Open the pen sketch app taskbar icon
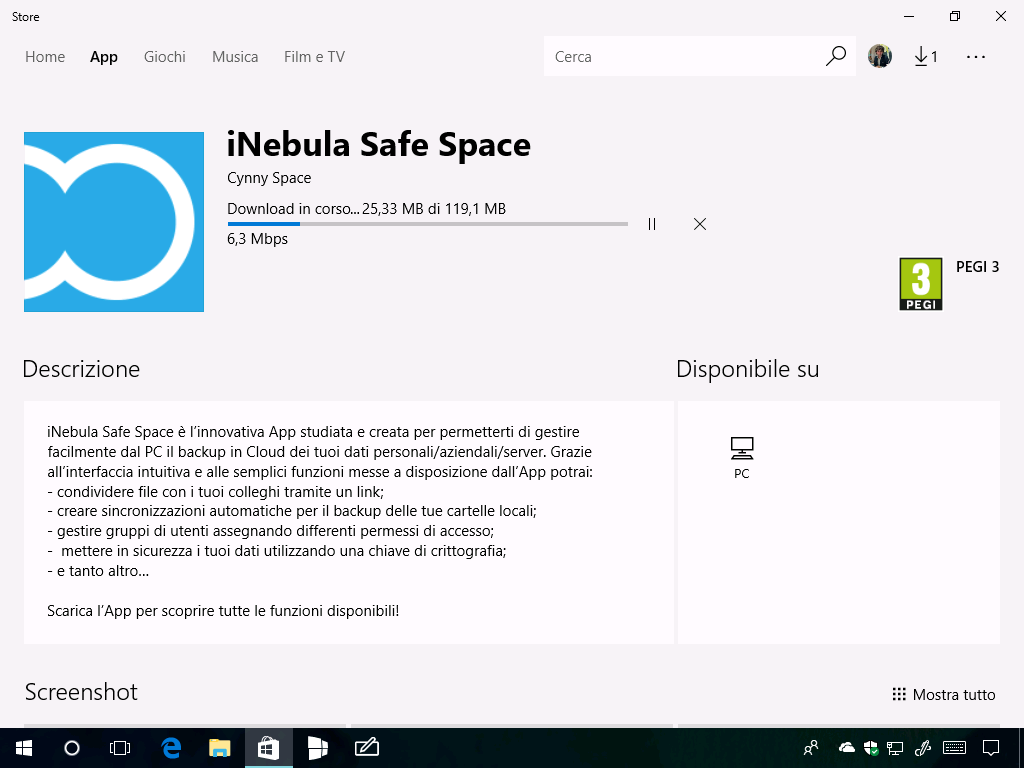The height and width of the screenshot is (768, 1024). (366, 748)
